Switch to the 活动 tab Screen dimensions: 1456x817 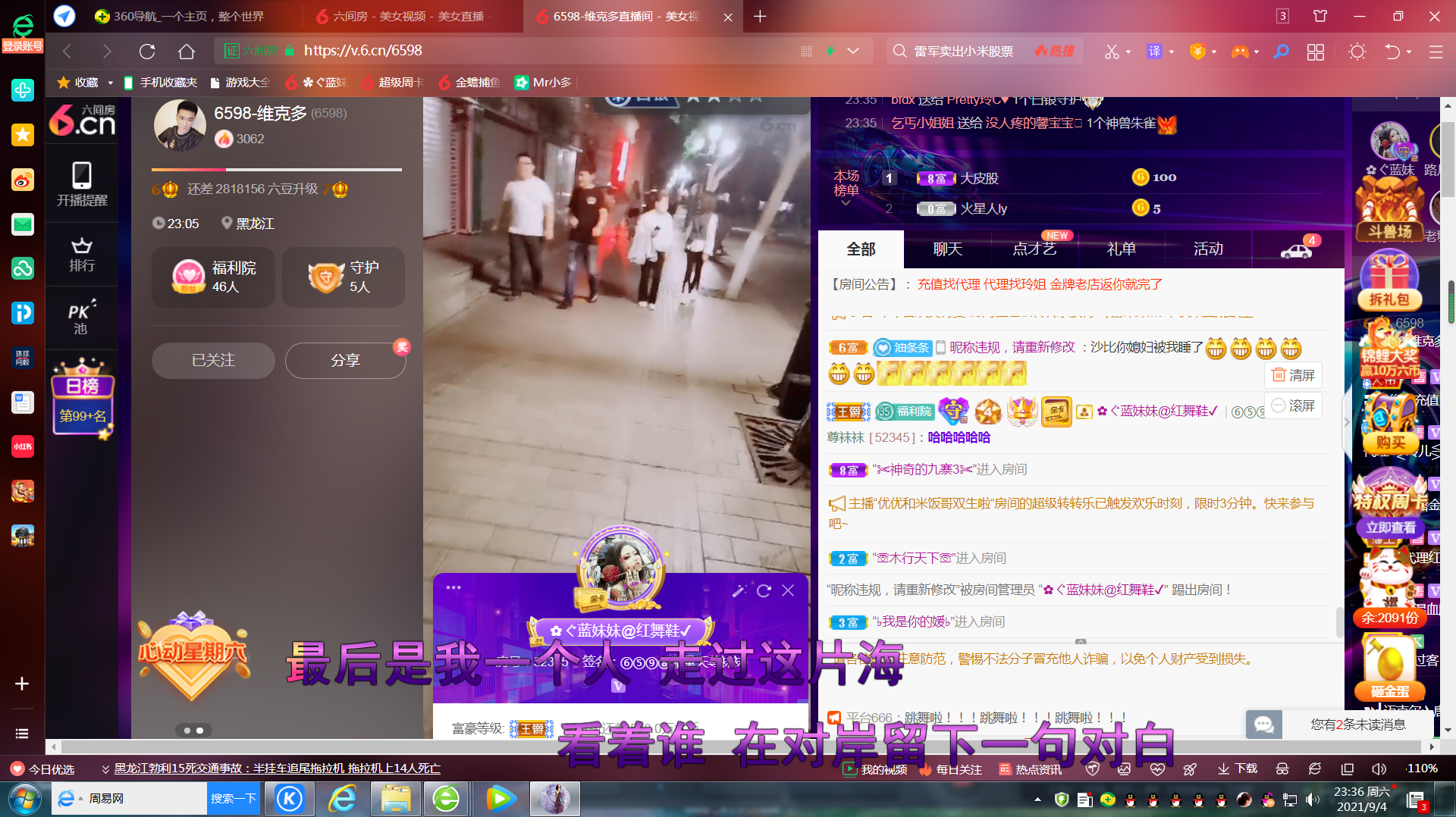(x=1208, y=249)
